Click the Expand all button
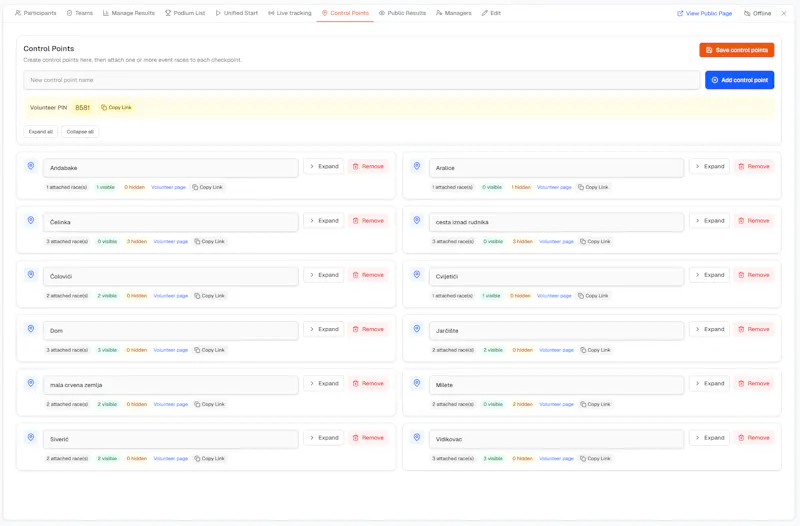 click(x=40, y=132)
